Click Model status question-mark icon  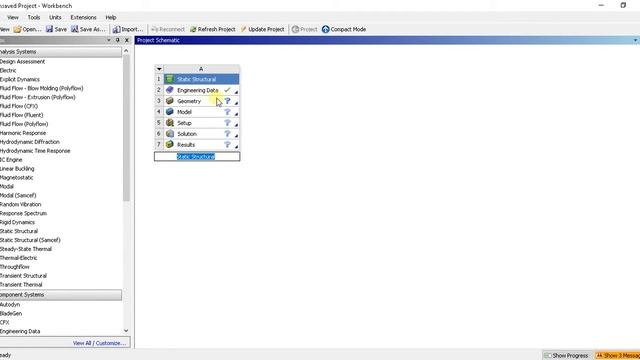pyautogui.click(x=227, y=112)
